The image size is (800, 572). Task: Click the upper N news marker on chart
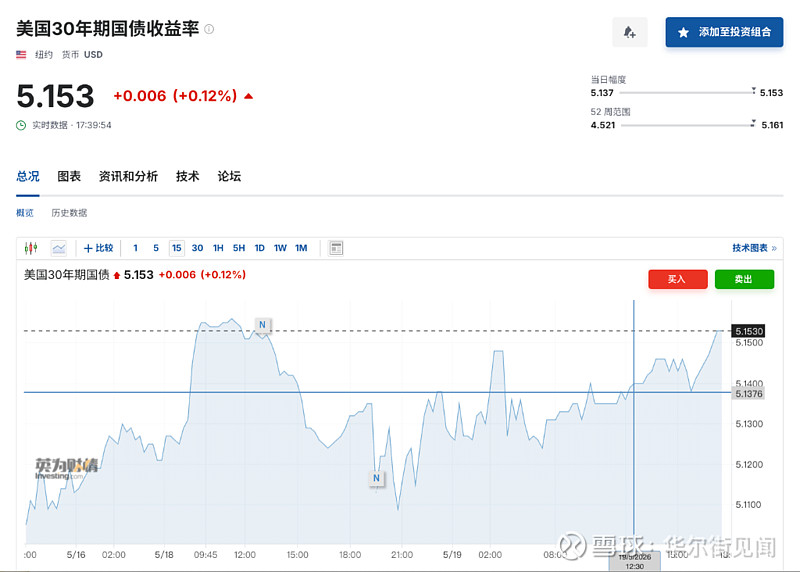pyautogui.click(x=262, y=325)
